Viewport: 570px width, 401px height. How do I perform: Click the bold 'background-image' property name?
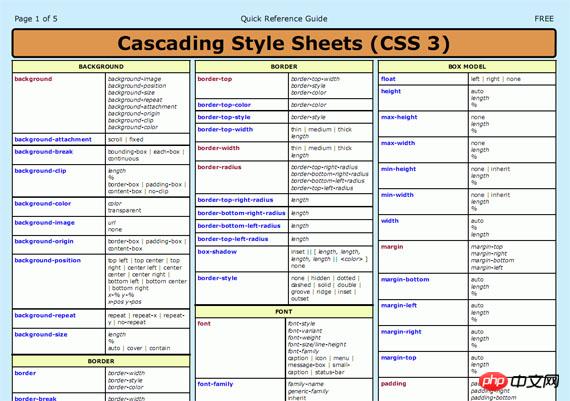pyautogui.click(x=44, y=222)
